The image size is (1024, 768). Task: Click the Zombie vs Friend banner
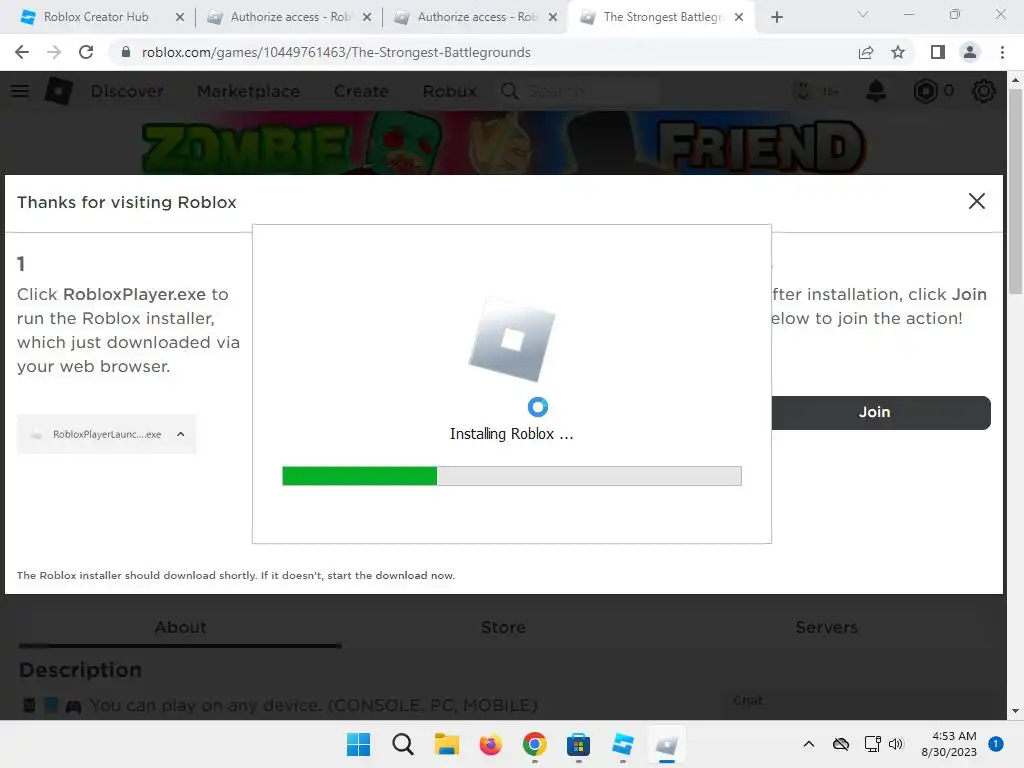tap(504, 143)
